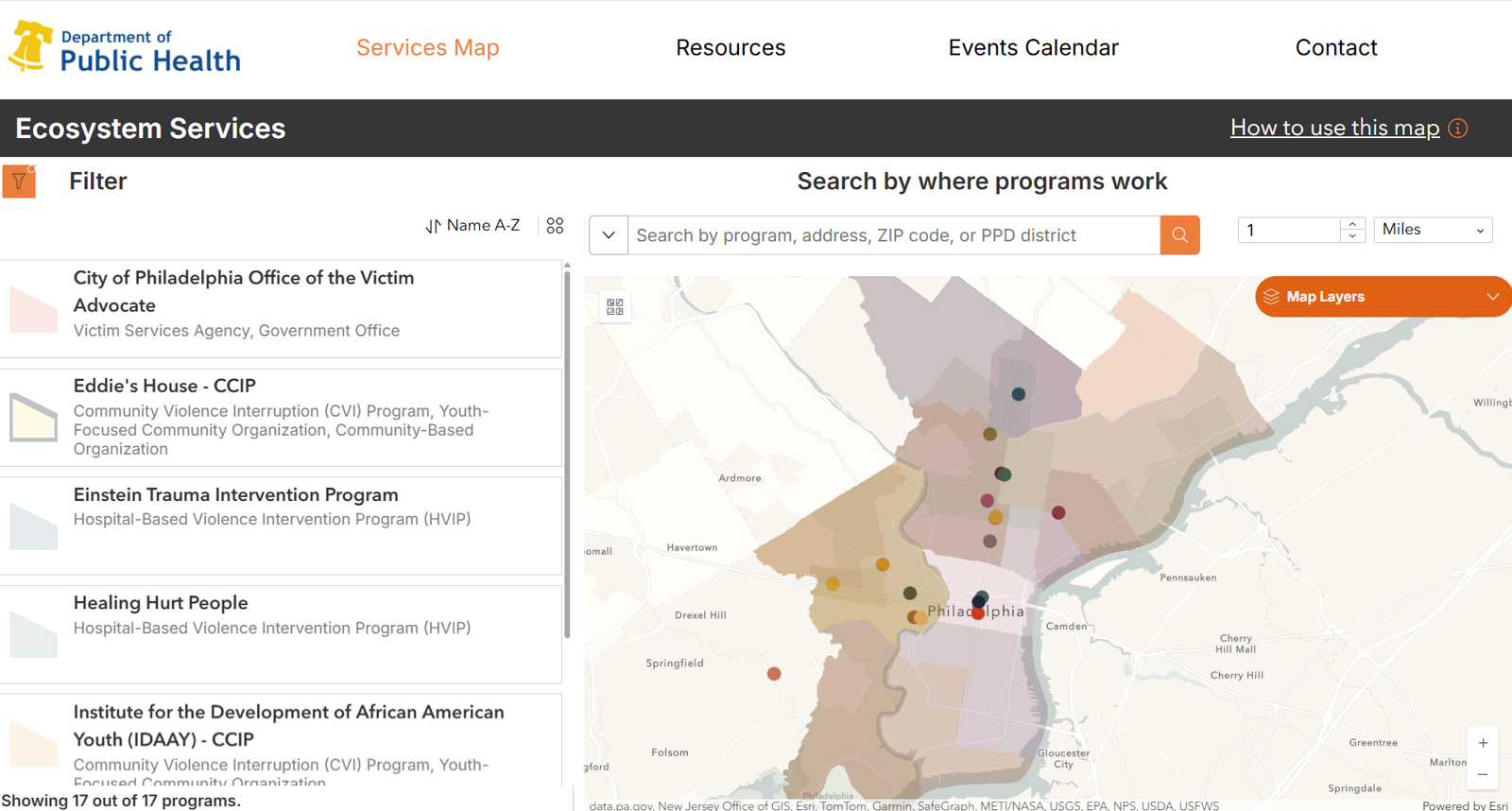Zoom out on the map
Screen dimensions: 1512x811
tap(1483, 775)
